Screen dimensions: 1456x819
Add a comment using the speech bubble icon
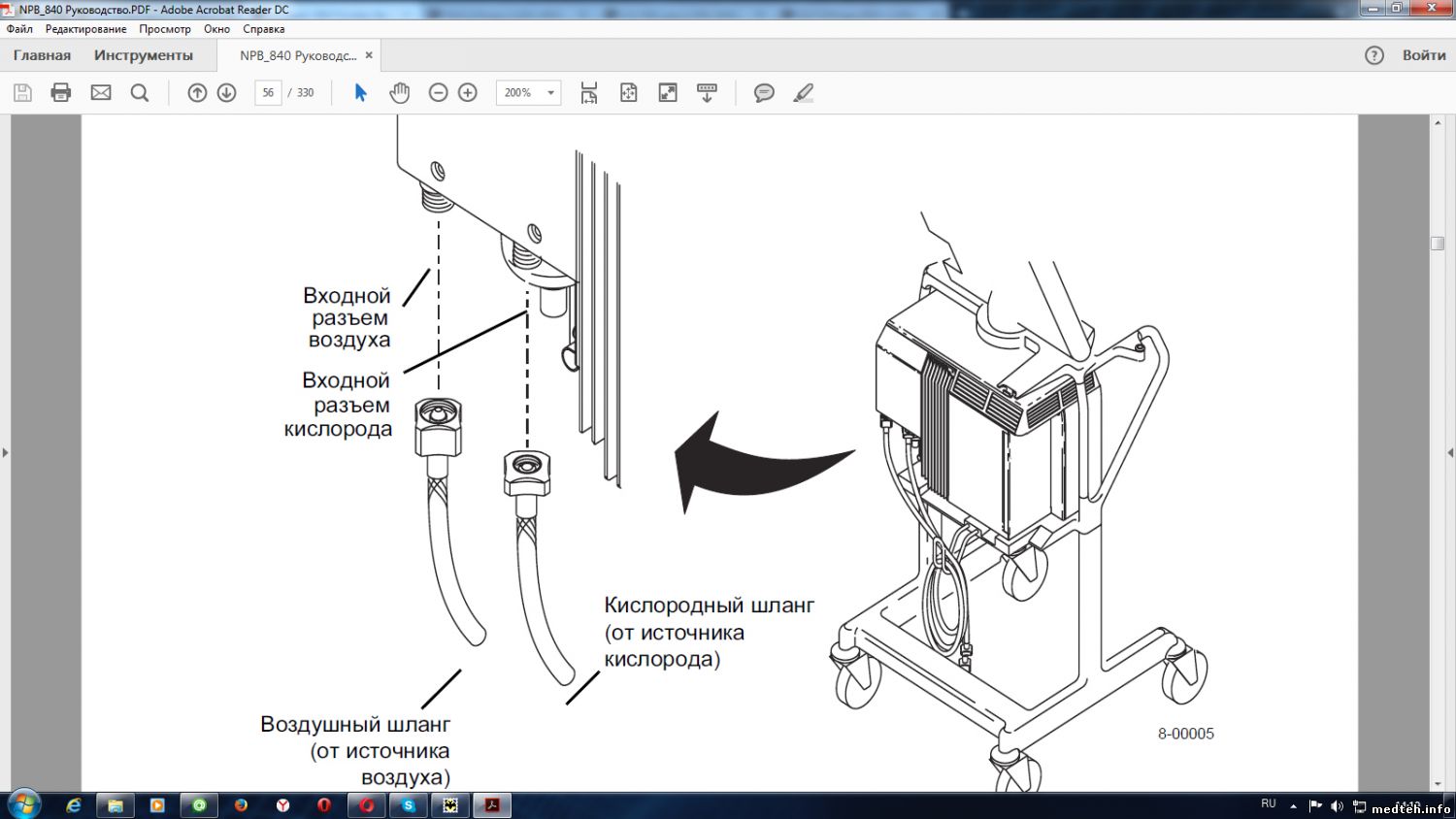click(764, 93)
